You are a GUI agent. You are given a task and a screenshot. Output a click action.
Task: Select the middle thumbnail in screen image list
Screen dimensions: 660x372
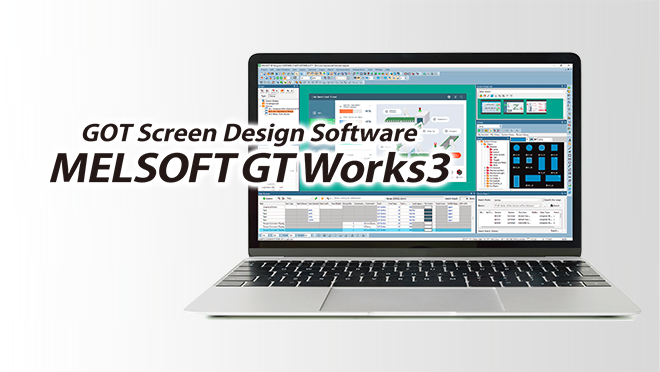[514, 107]
